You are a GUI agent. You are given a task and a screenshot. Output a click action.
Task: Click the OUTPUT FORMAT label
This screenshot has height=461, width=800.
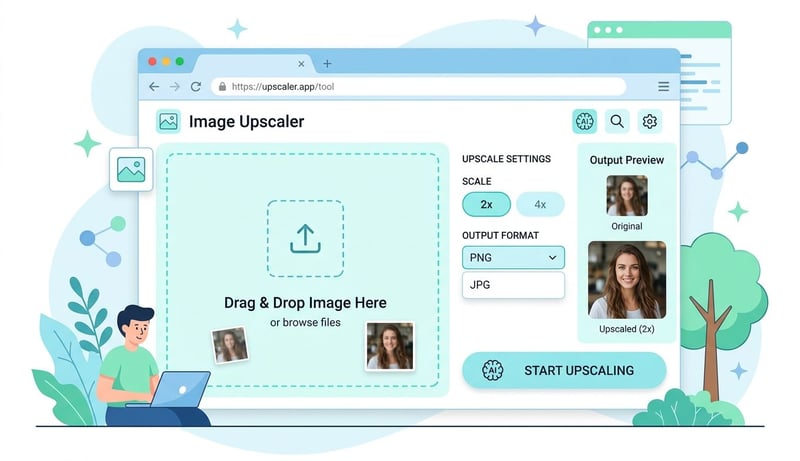pyautogui.click(x=501, y=236)
